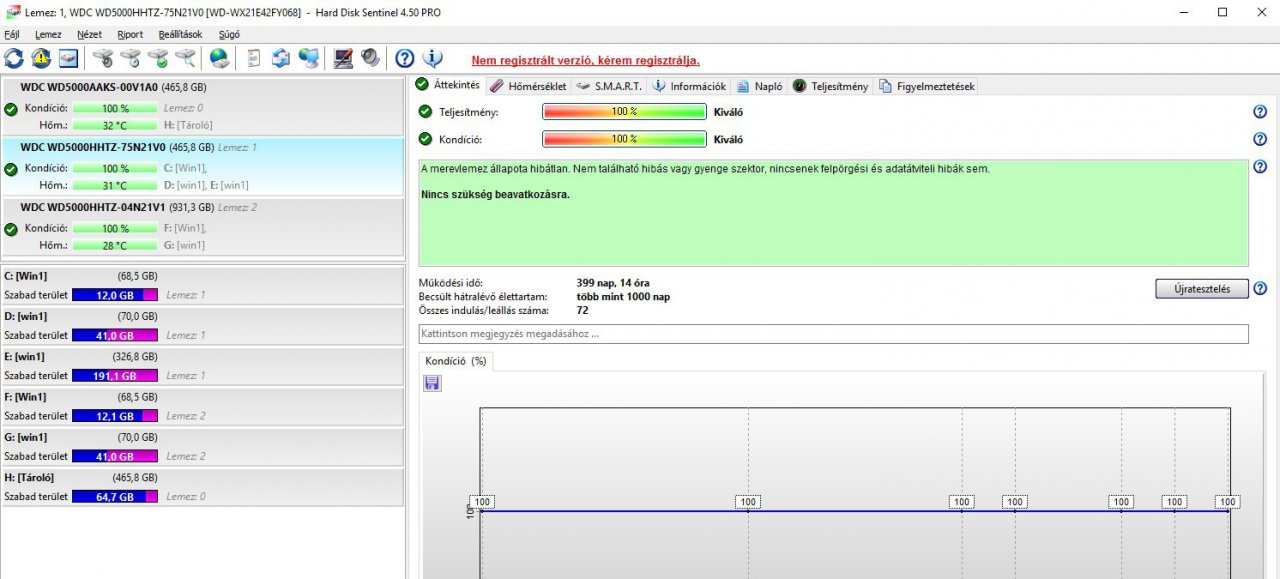Click 'Nincs szükség beavatkozásra.' text
The height and width of the screenshot is (579, 1280).
[495, 194]
